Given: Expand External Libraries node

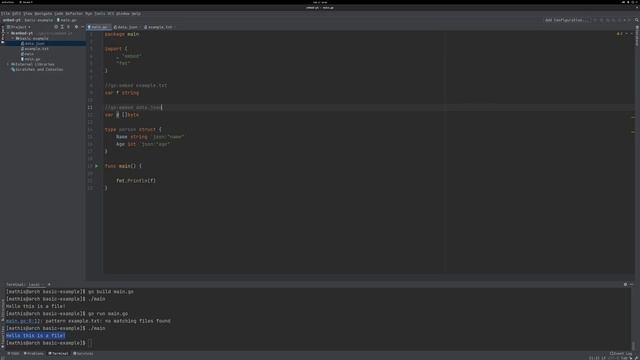Looking at the screenshot, I should 8,64.
